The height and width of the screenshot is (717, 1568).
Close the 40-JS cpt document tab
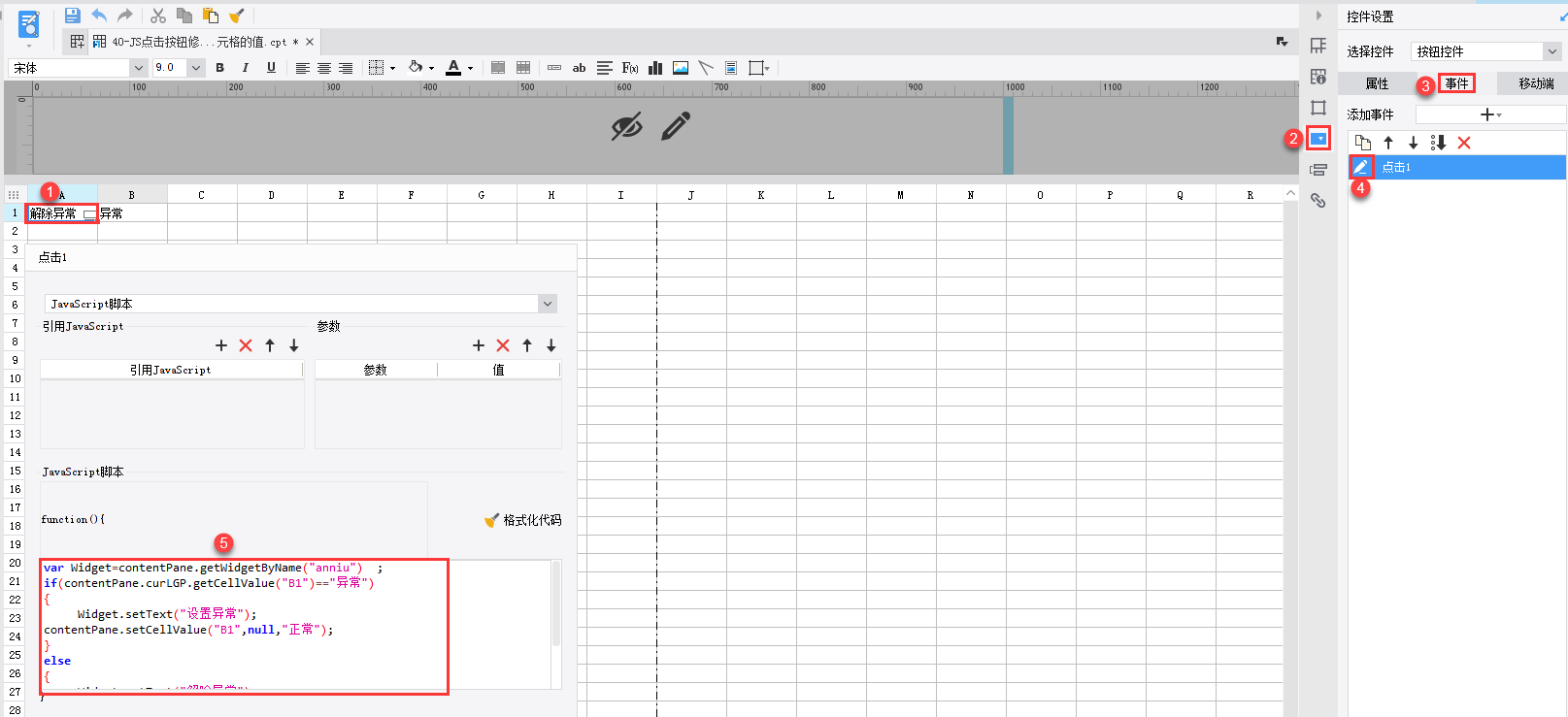pos(310,42)
